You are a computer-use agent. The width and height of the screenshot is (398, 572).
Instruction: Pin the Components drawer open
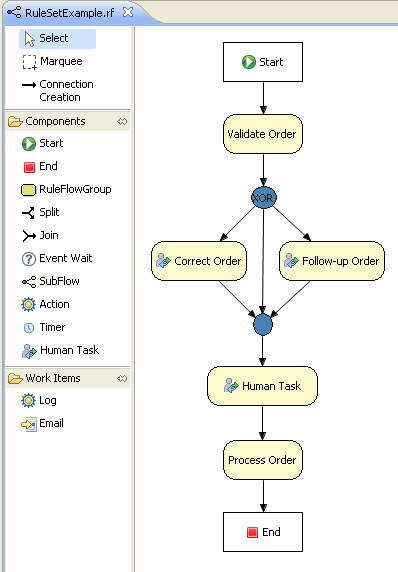[x=122, y=121]
